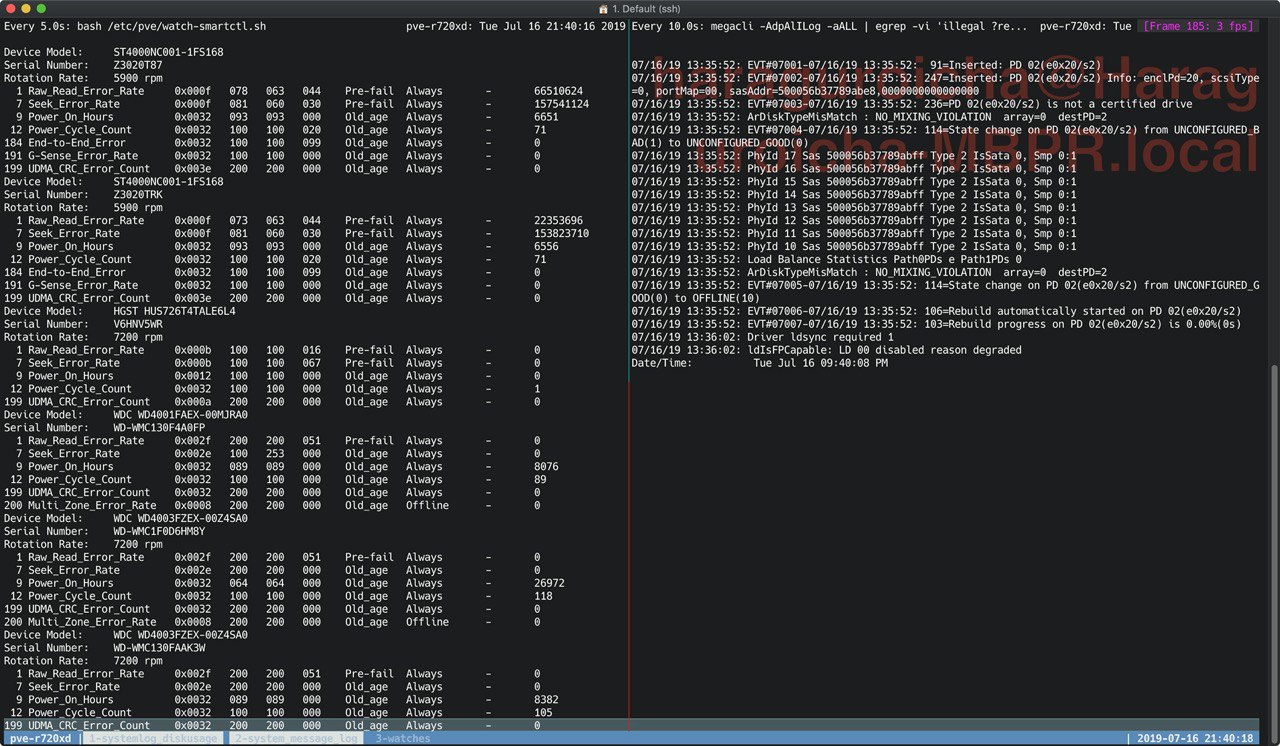The image size is (1280, 746).
Task: Click power cycle count value 89
Action: coord(540,480)
